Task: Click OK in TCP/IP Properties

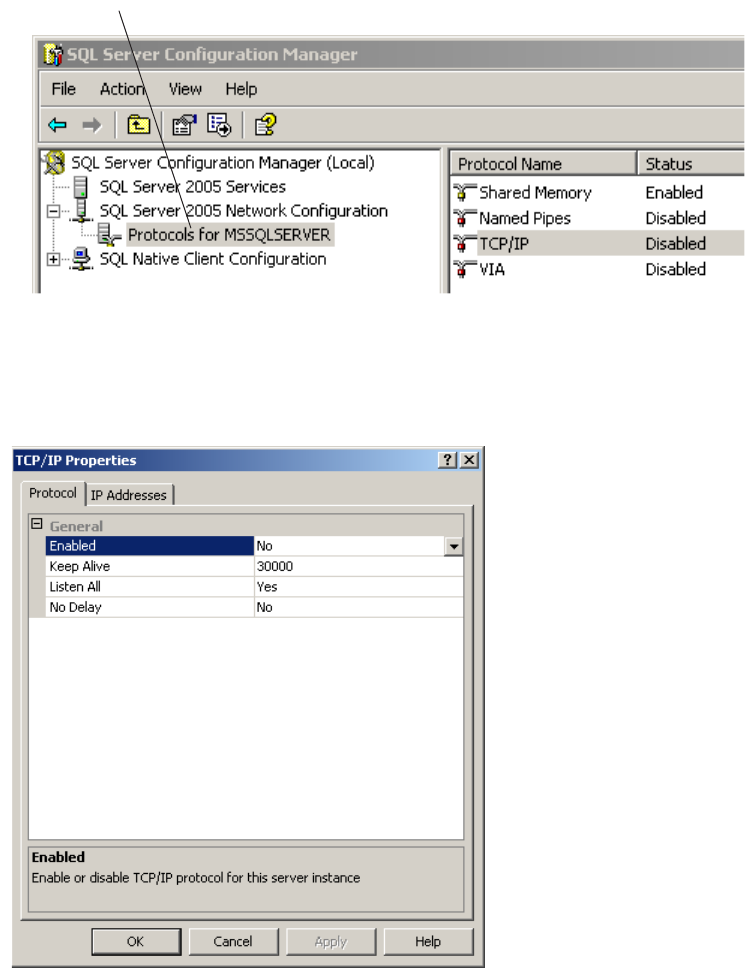Action: (x=136, y=941)
